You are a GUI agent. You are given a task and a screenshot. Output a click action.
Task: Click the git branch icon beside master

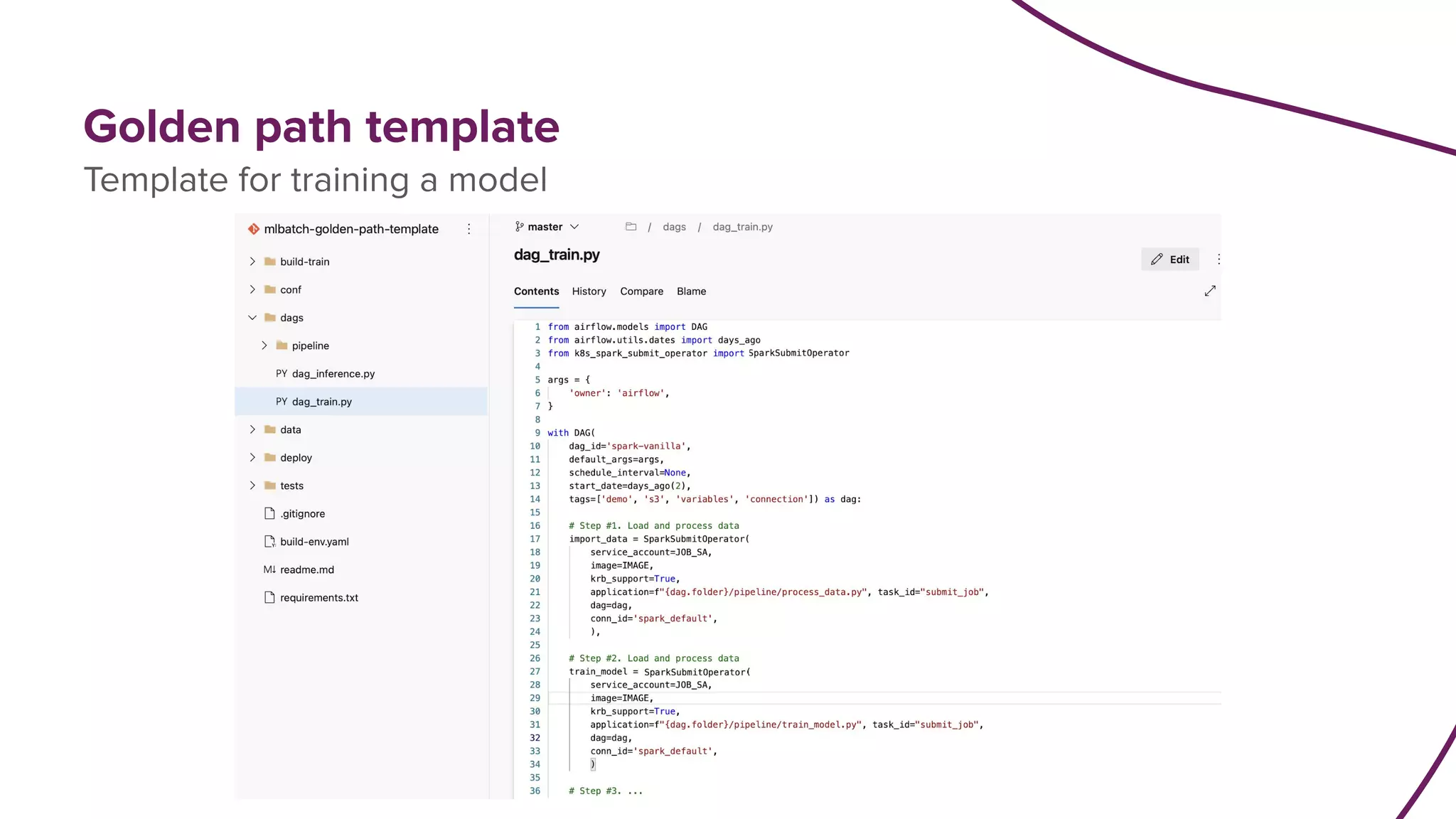tap(520, 227)
